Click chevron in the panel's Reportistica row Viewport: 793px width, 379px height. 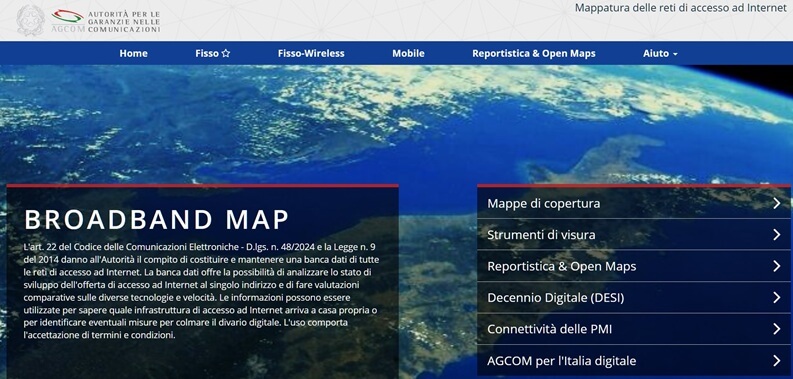click(777, 266)
